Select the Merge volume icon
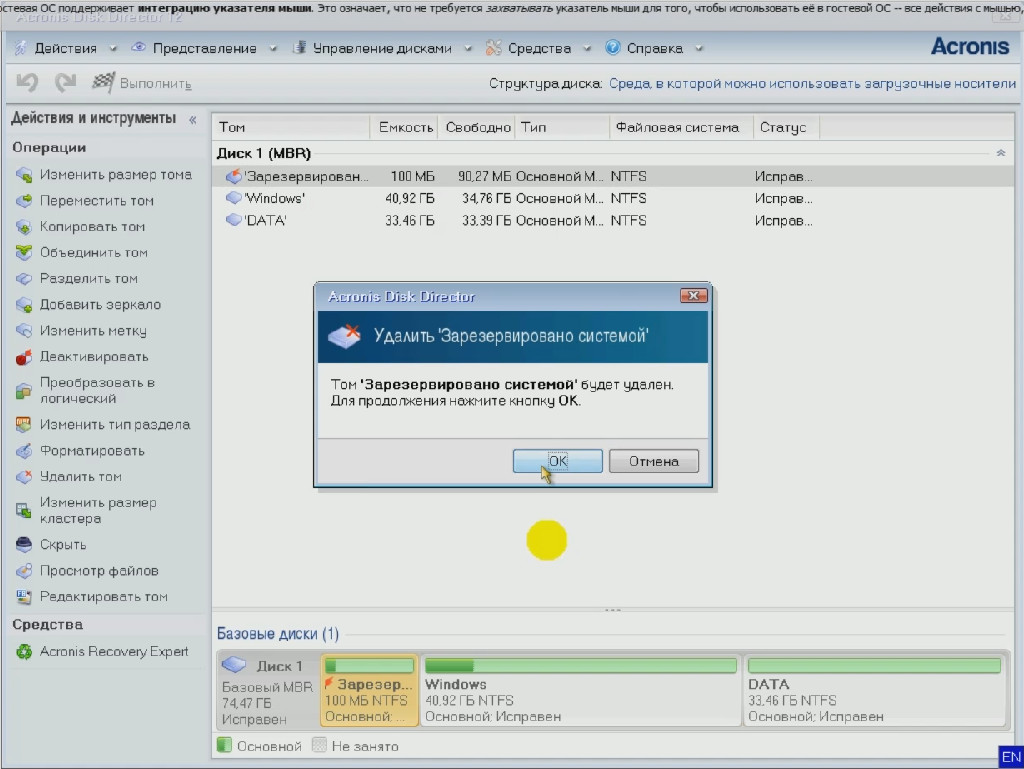1024x769 pixels. 24,253
